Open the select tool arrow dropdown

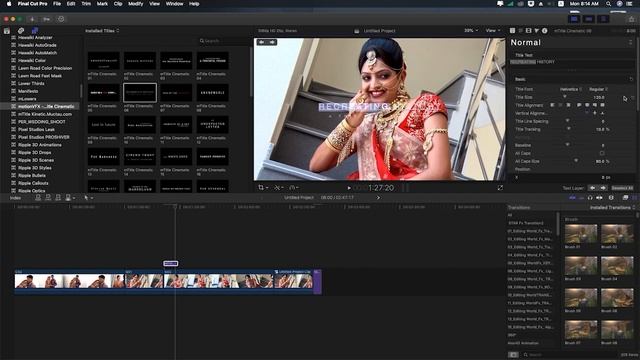(88, 198)
